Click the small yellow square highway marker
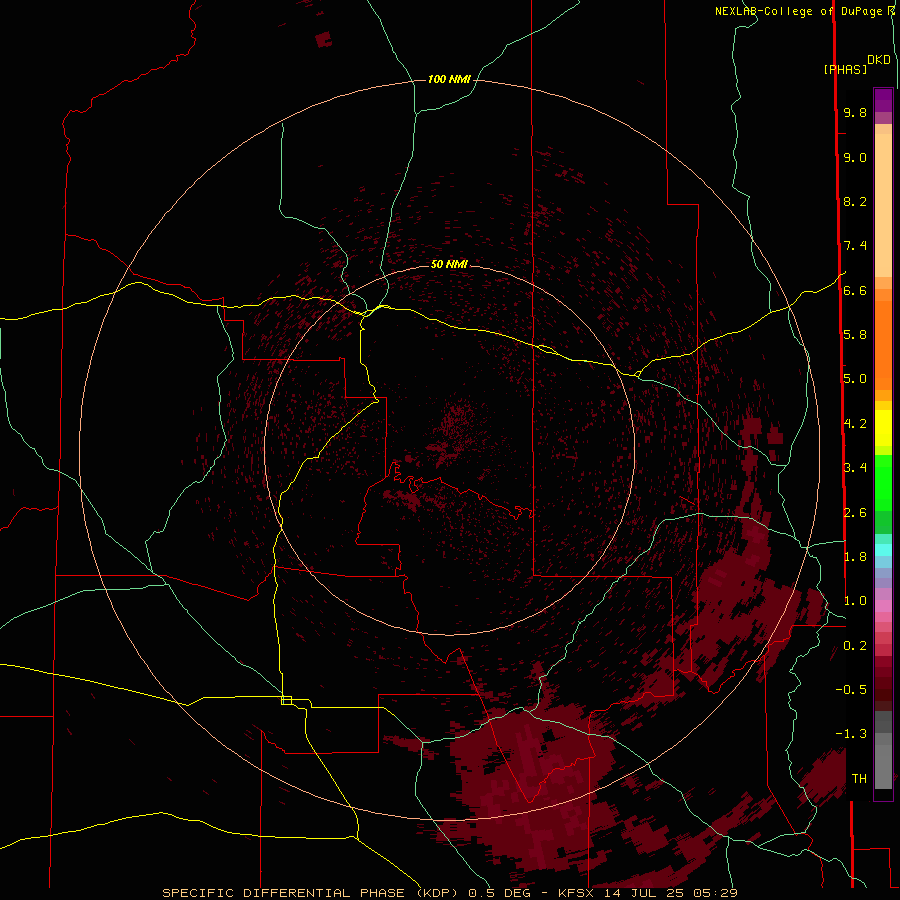900x900 pixels. tap(286, 700)
